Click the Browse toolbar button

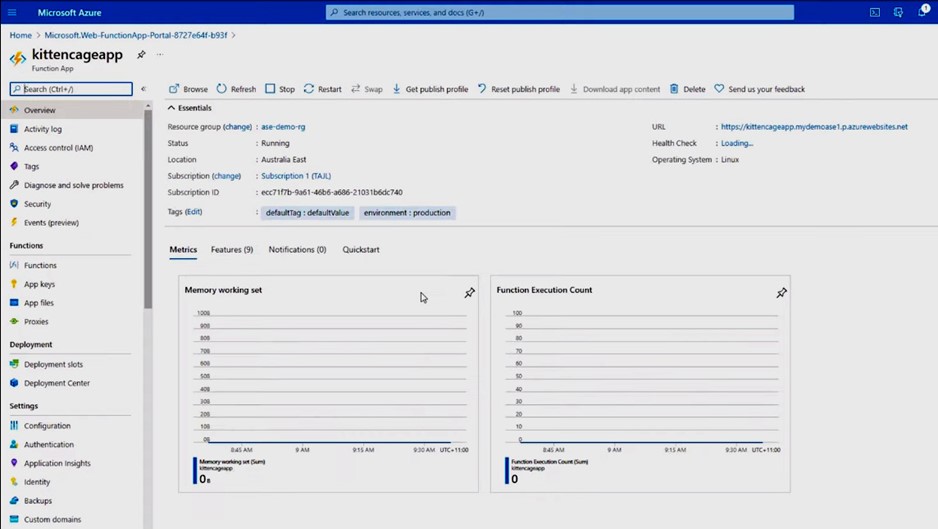pos(188,89)
